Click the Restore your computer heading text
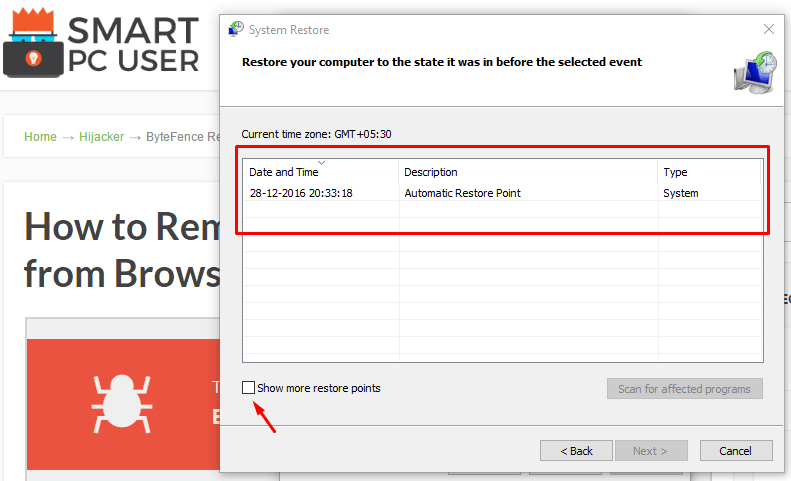Image resolution: width=791 pixels, height=481 pixels. (x=442, y=62)
